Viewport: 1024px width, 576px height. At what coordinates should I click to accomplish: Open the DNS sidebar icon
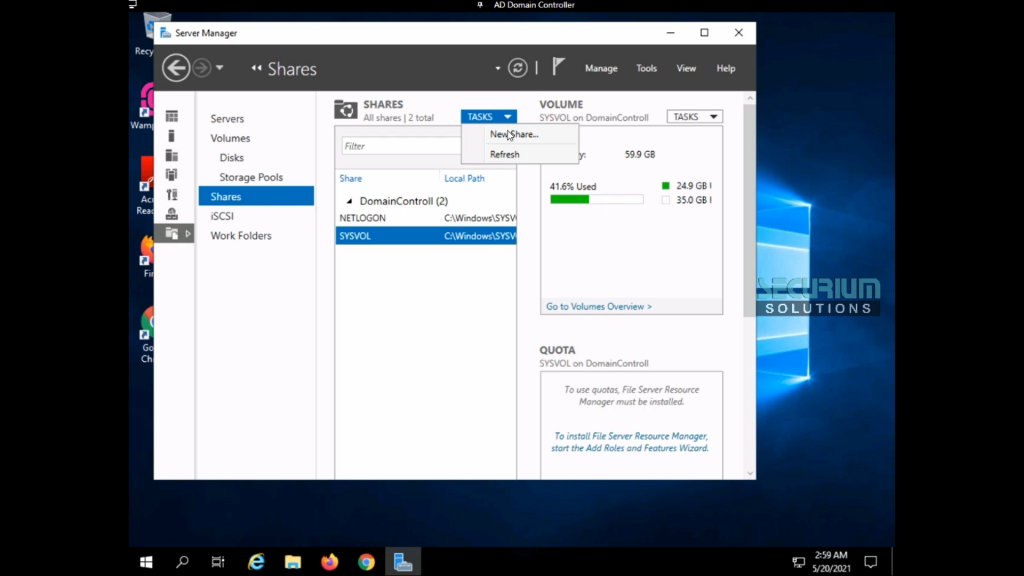[172, 195]
